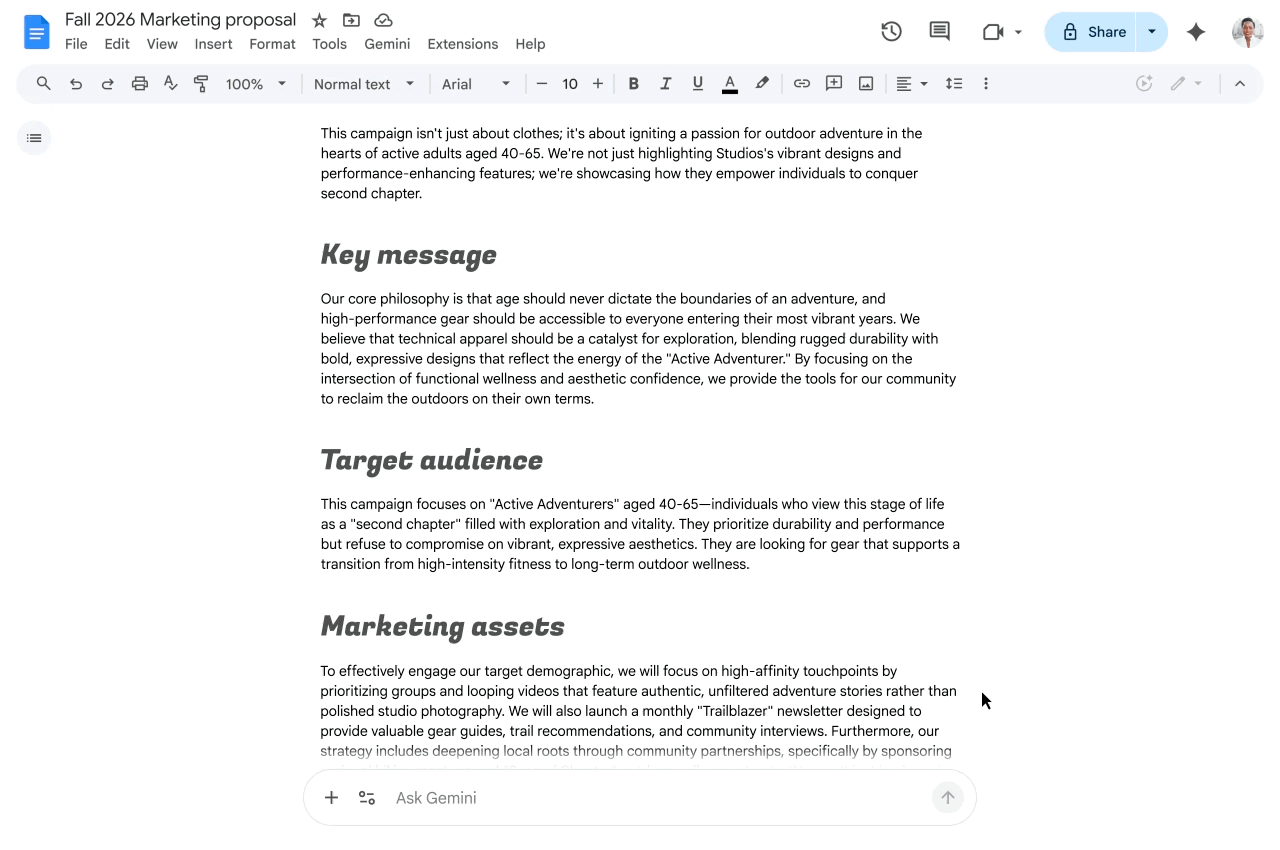Viewport: 1280px width, 850px height.
Task: Toggle bold formatting
Action: click(633, 84)
